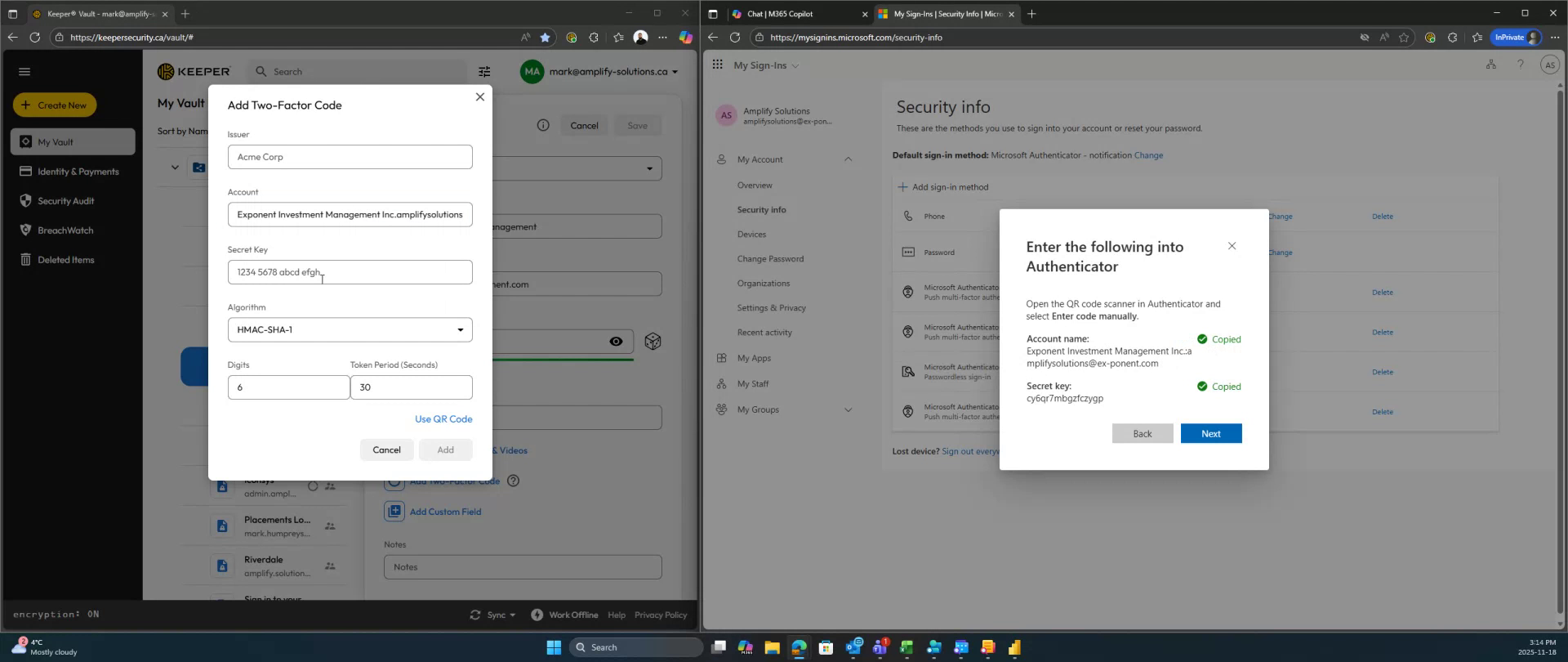Collapse the folder chevron in the vault list
Screen dimensions: 1568x662
[175, 168]
